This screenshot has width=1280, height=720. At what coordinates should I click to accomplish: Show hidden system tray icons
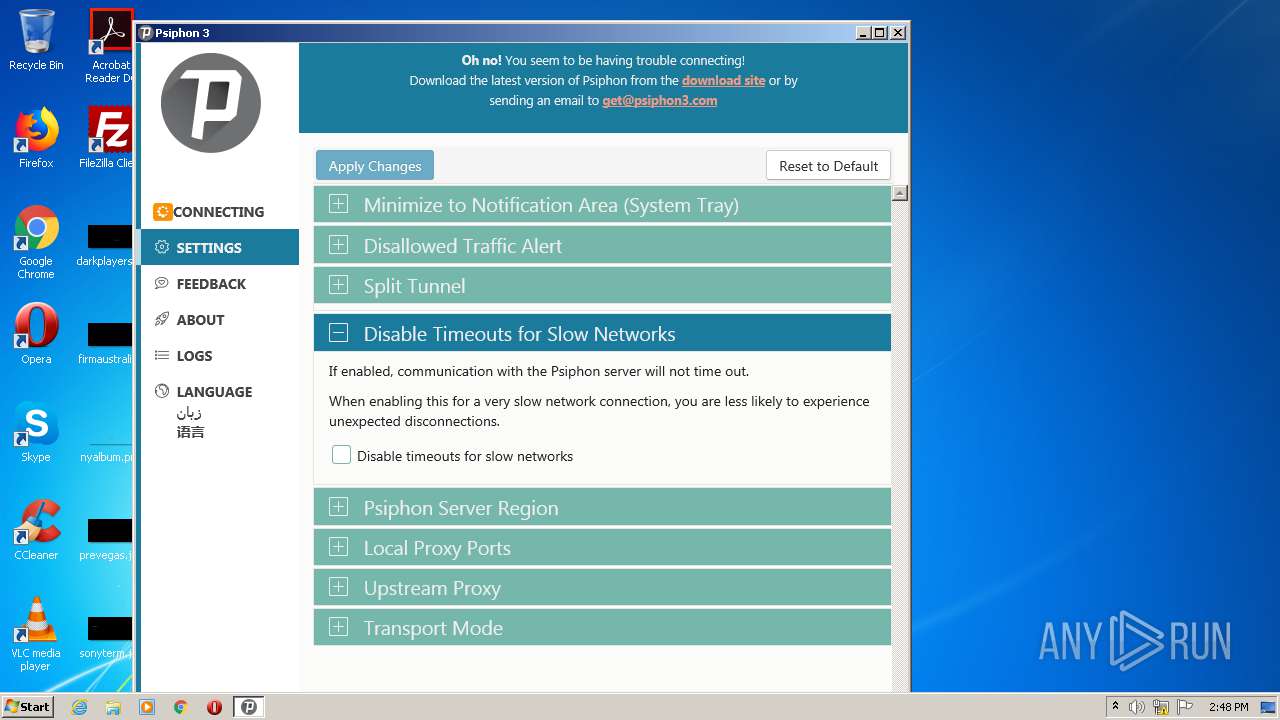1115,707
